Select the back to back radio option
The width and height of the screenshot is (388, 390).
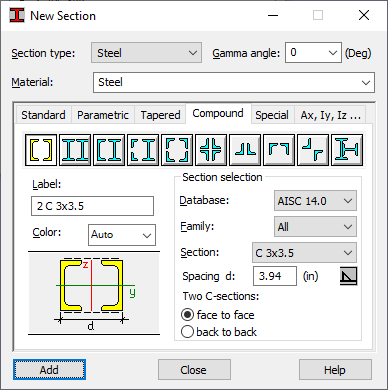(187, 332)
